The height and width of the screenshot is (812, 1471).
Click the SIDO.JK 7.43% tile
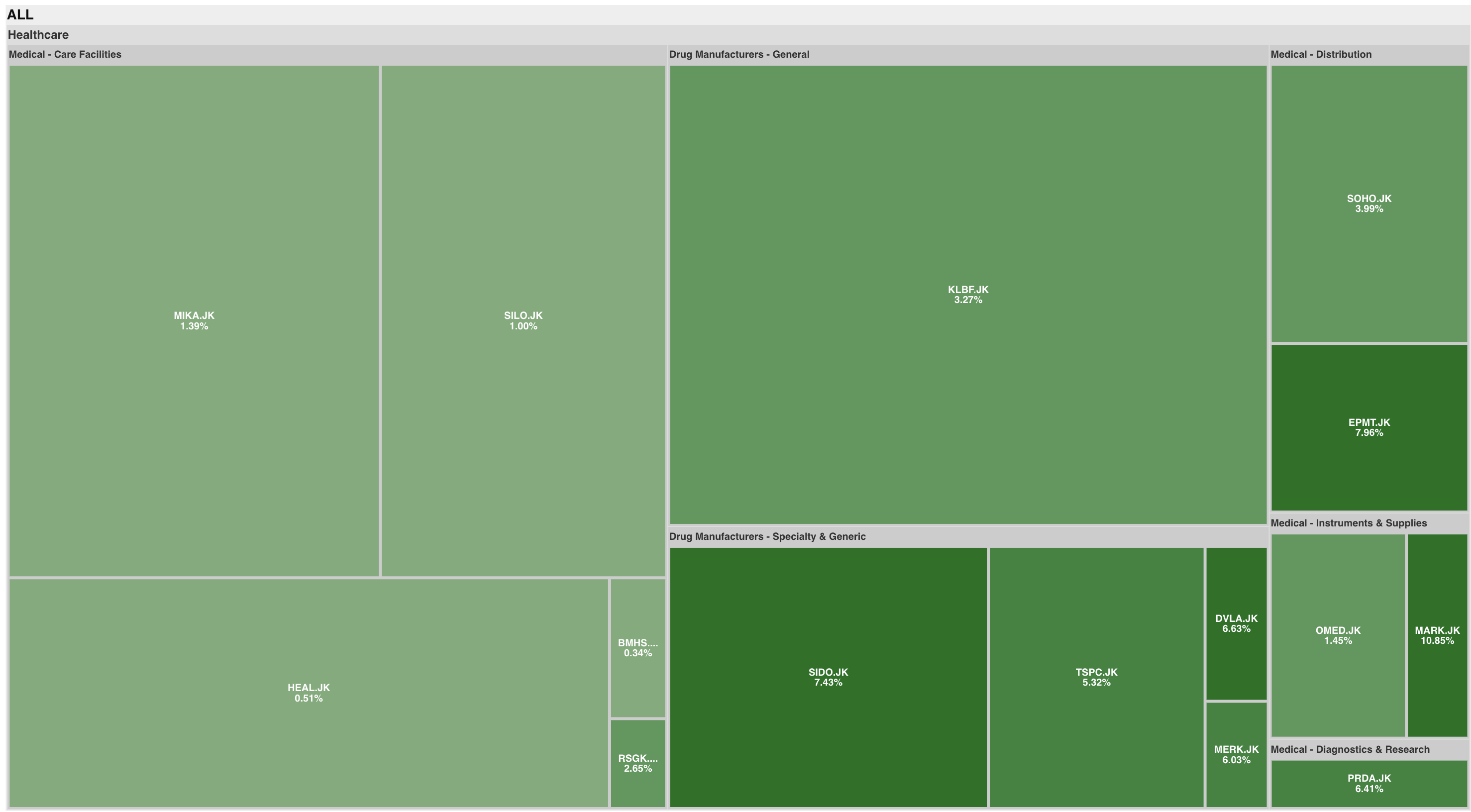point(828,677)
